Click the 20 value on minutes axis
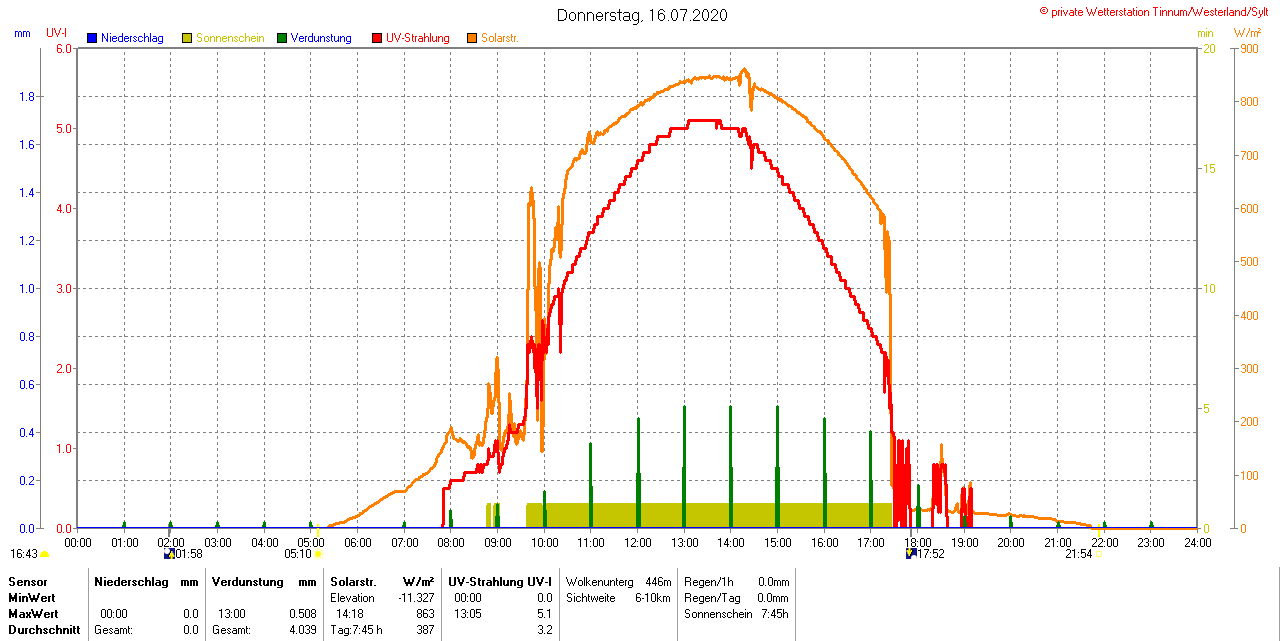 click(1209, 48)
